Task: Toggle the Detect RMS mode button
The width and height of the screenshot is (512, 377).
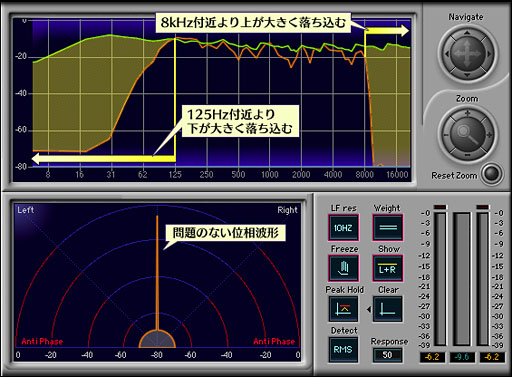Action: 344,350
